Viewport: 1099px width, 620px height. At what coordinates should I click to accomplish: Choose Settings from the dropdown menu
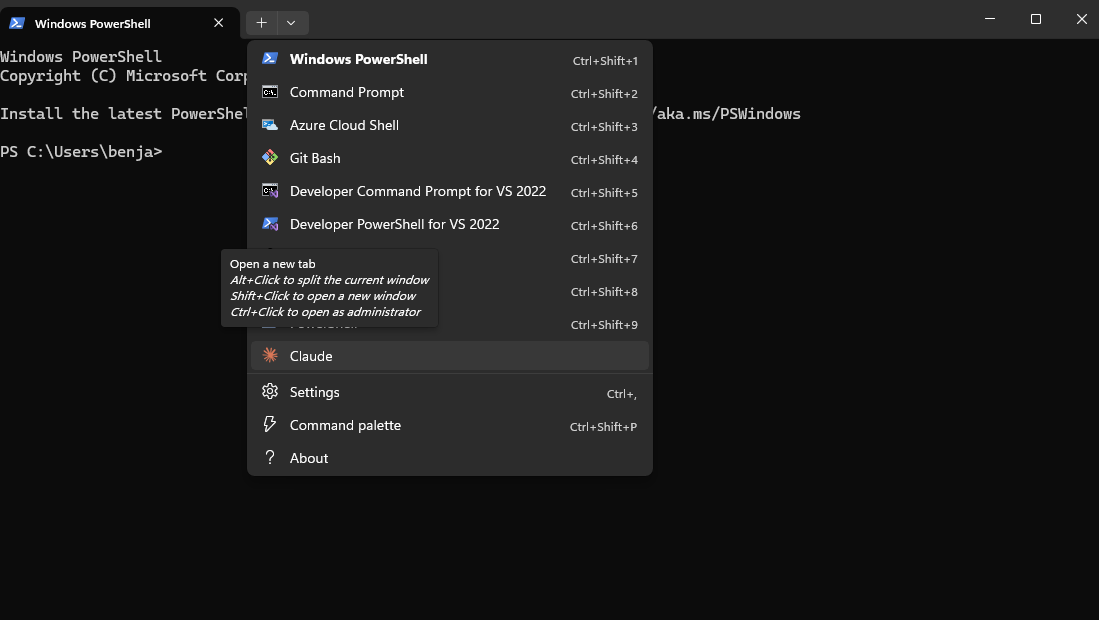(315, 392)
